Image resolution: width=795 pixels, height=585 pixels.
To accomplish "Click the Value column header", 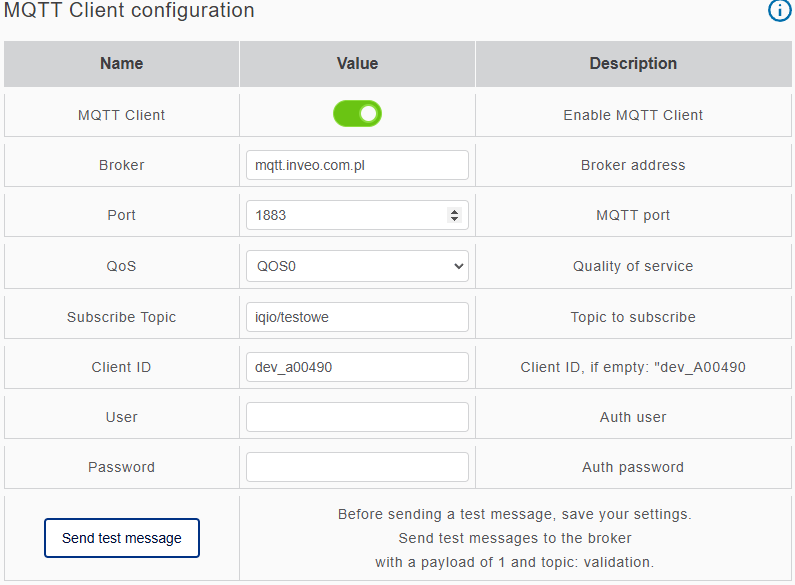I will [357, 64].
